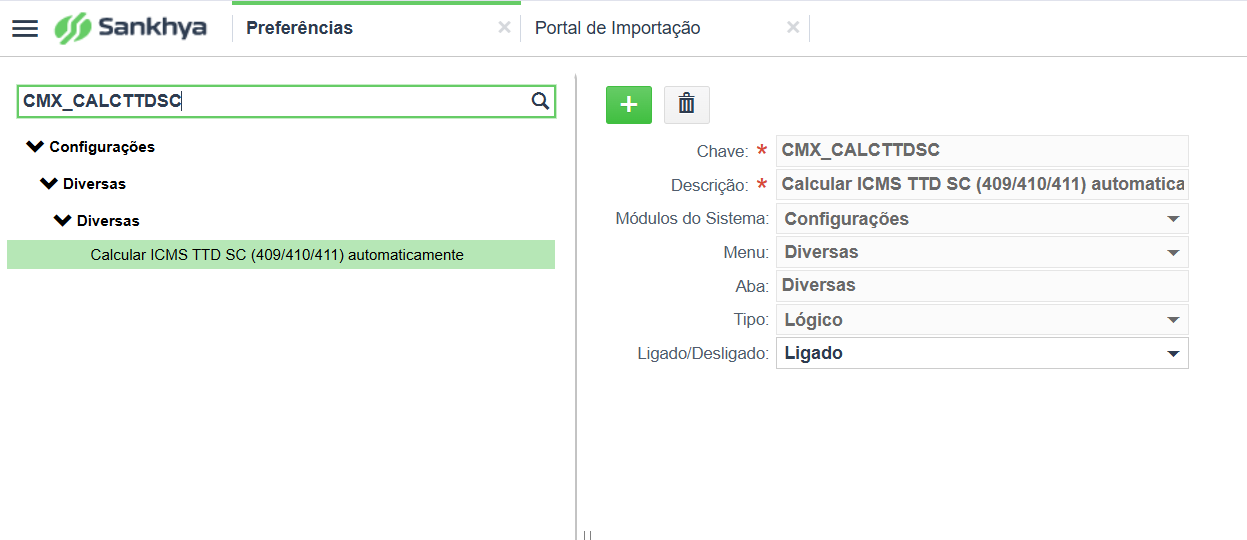Click the search magnifier icon

540,100
